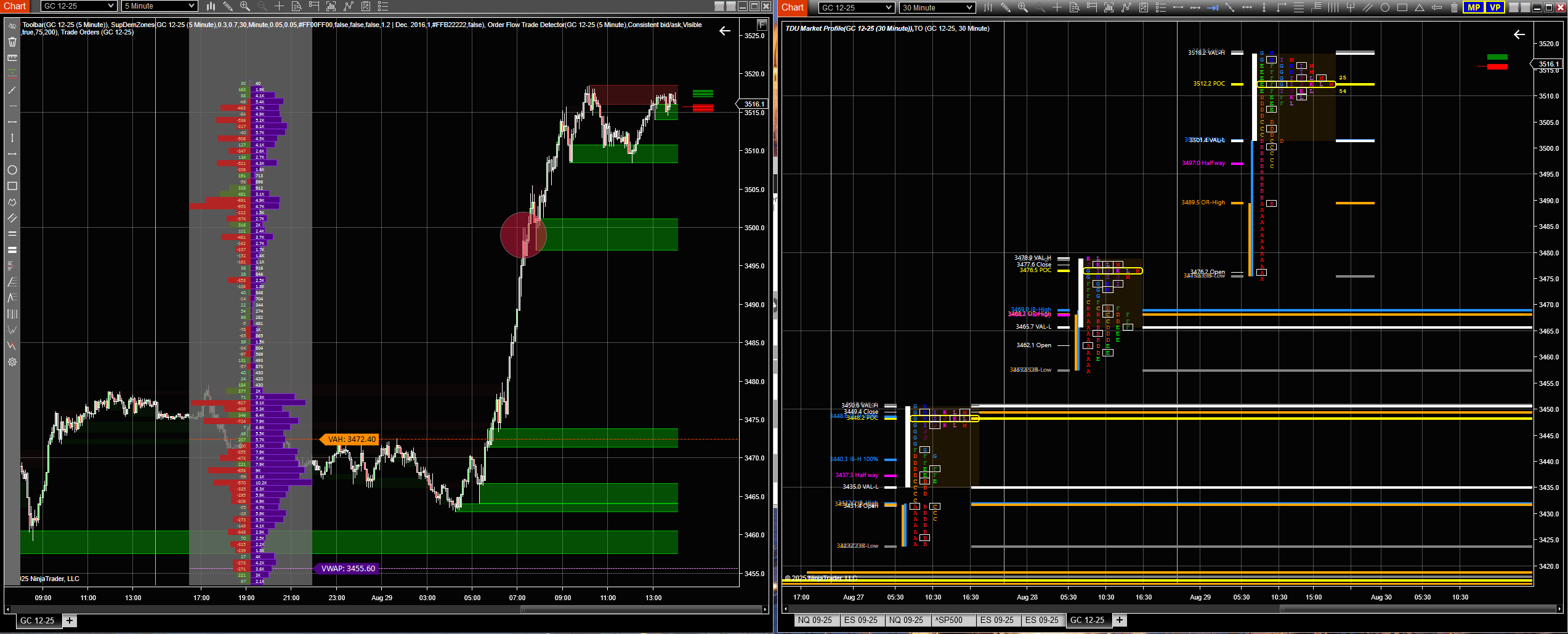Click the 3489.5 OR-High label
This screenshot has width=1568, height=634.
tap(1203, 203)
